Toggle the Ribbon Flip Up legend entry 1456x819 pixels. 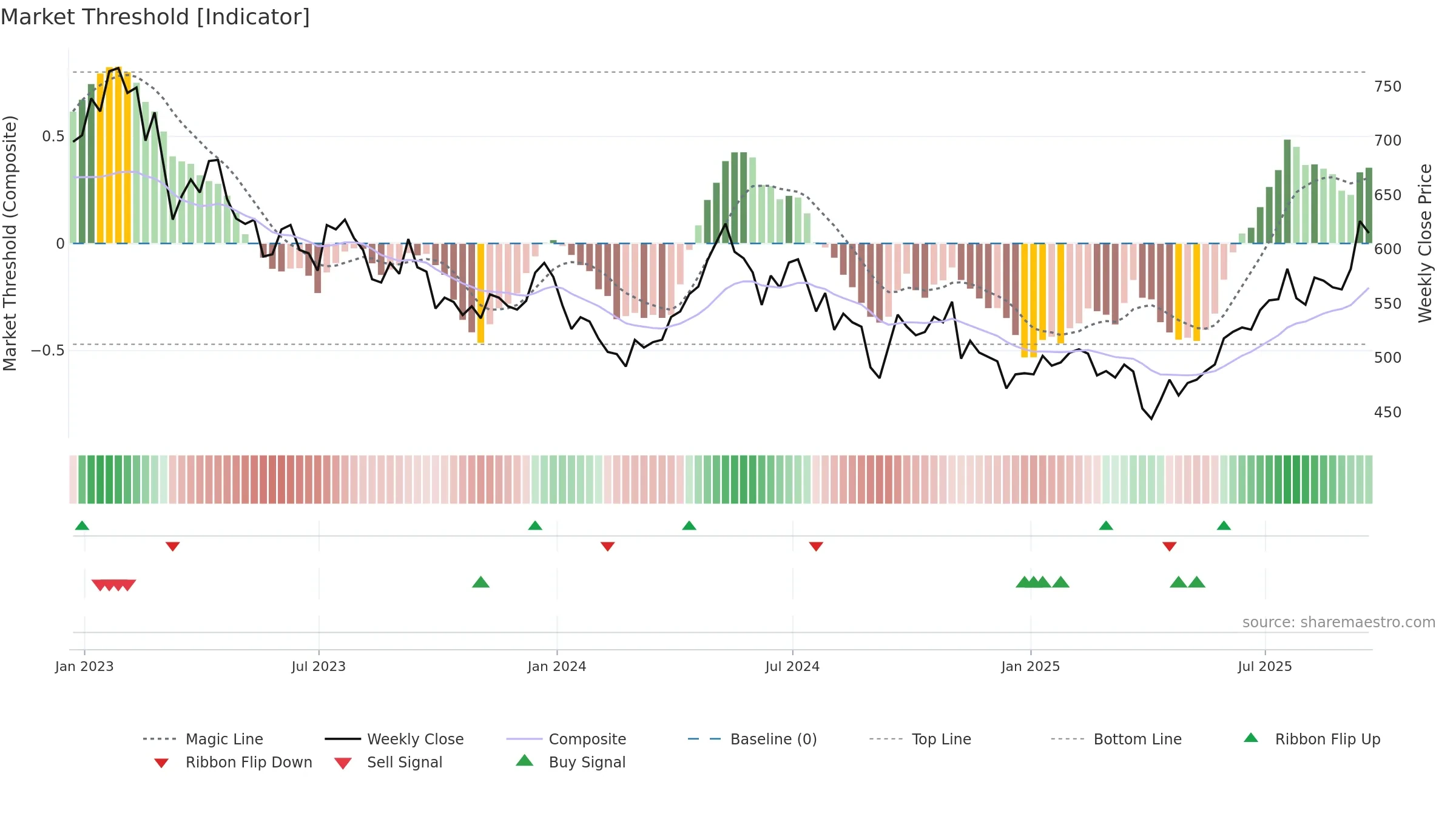pyautogui.click(x=1312, y=739)
